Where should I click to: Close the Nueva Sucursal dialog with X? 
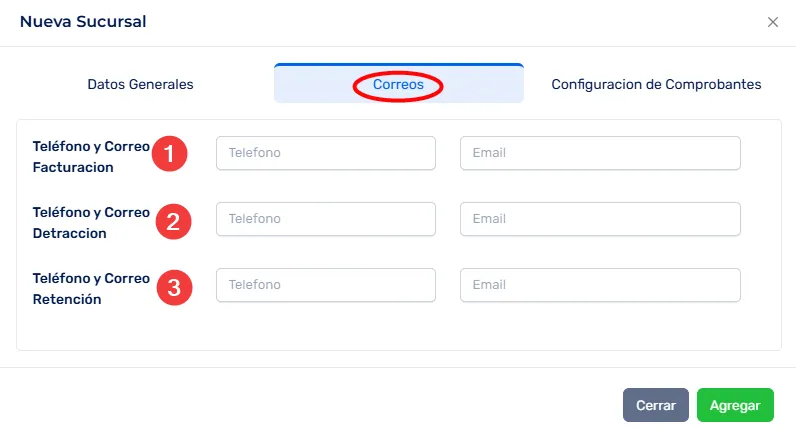(773, 22)
